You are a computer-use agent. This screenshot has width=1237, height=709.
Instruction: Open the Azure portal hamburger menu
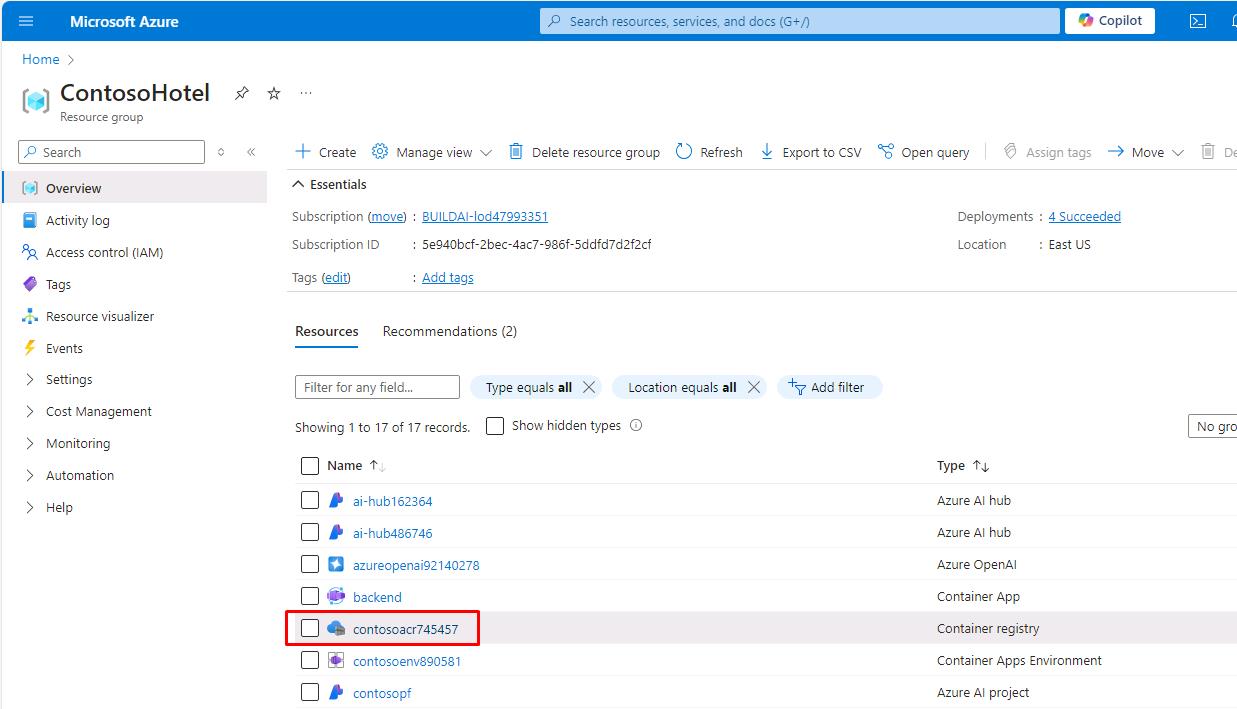[26, 21]
